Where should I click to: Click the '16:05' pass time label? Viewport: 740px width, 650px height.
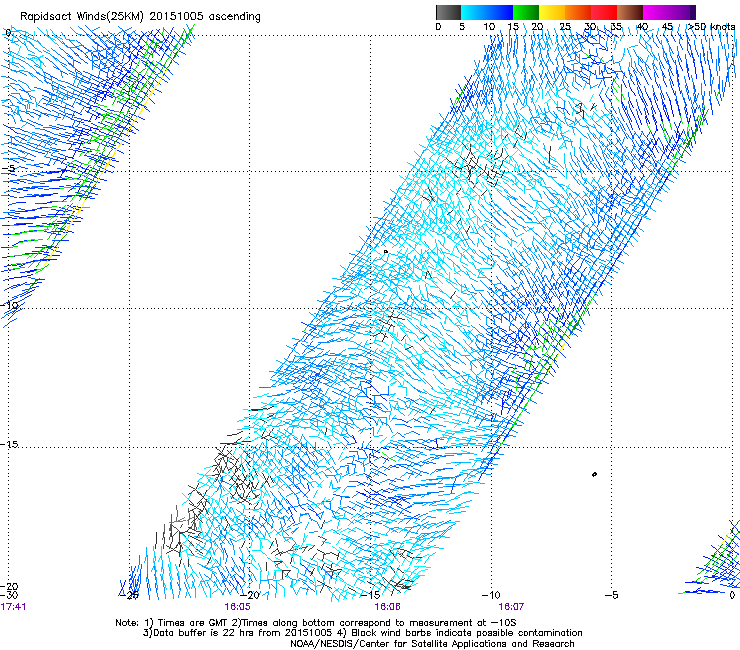[237, 607]
